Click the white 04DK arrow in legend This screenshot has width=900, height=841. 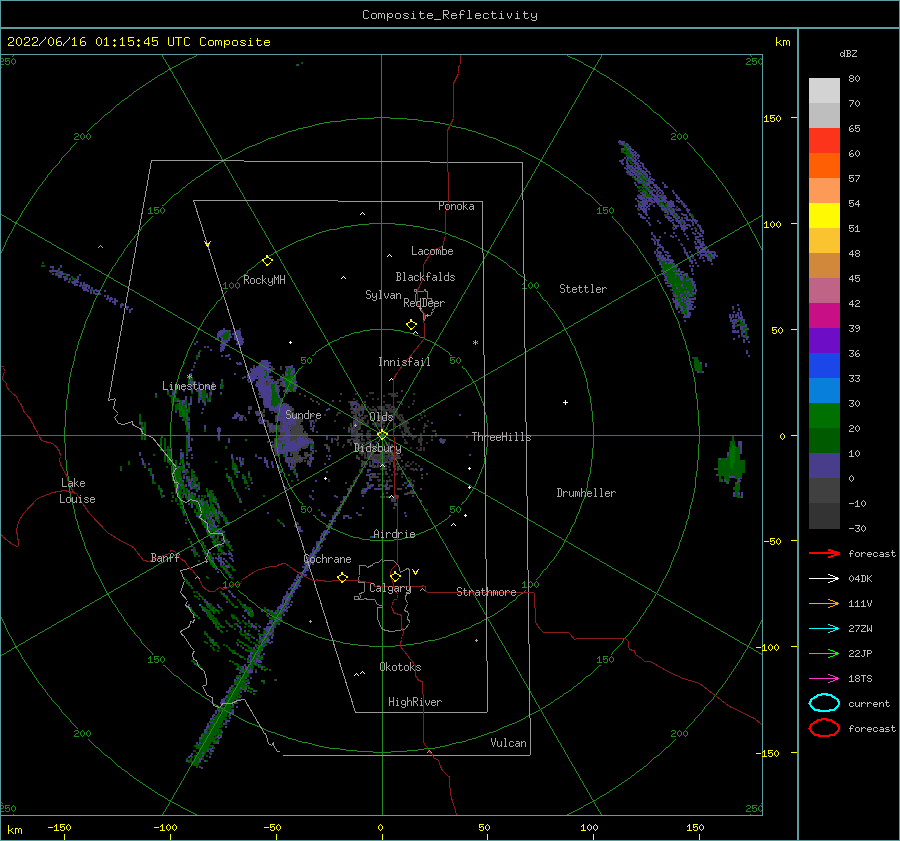[x=824, y=579]
